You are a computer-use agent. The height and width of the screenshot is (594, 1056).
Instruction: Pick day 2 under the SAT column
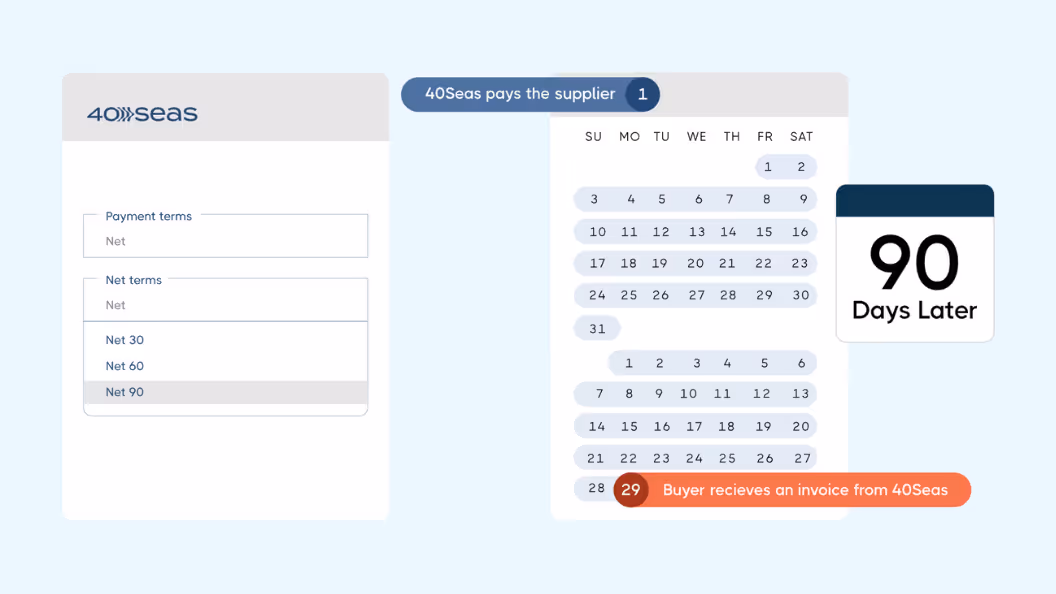pyautogui.click(x=801, y=167)
